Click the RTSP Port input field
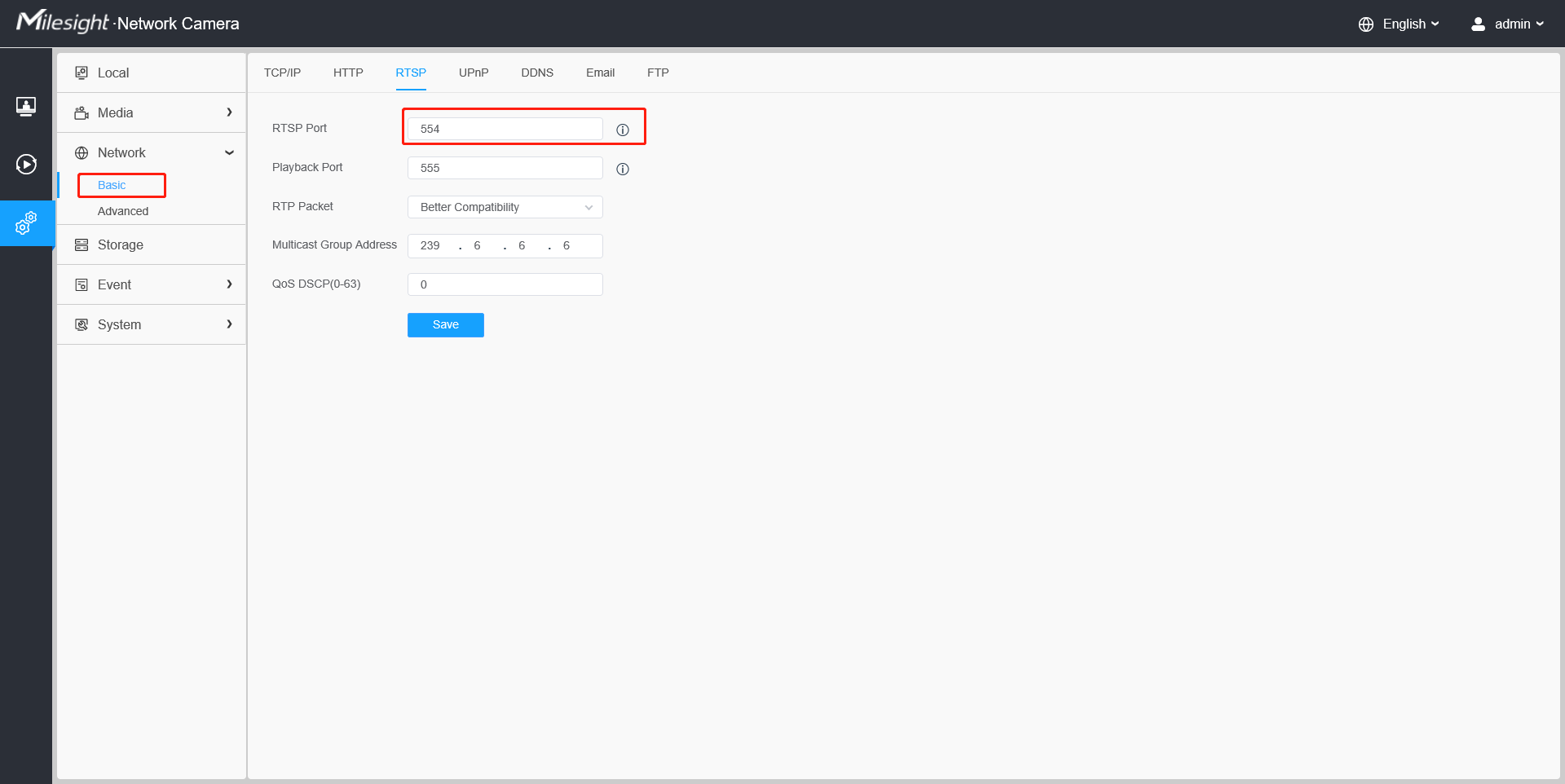 505,129
